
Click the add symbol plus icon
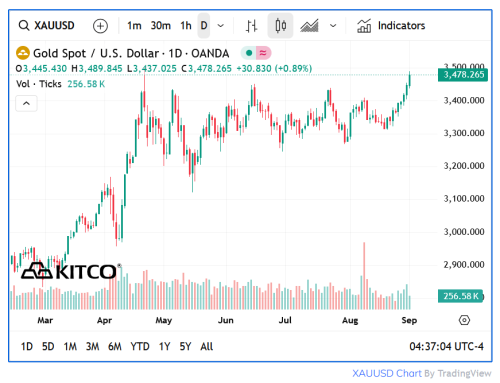100,26
